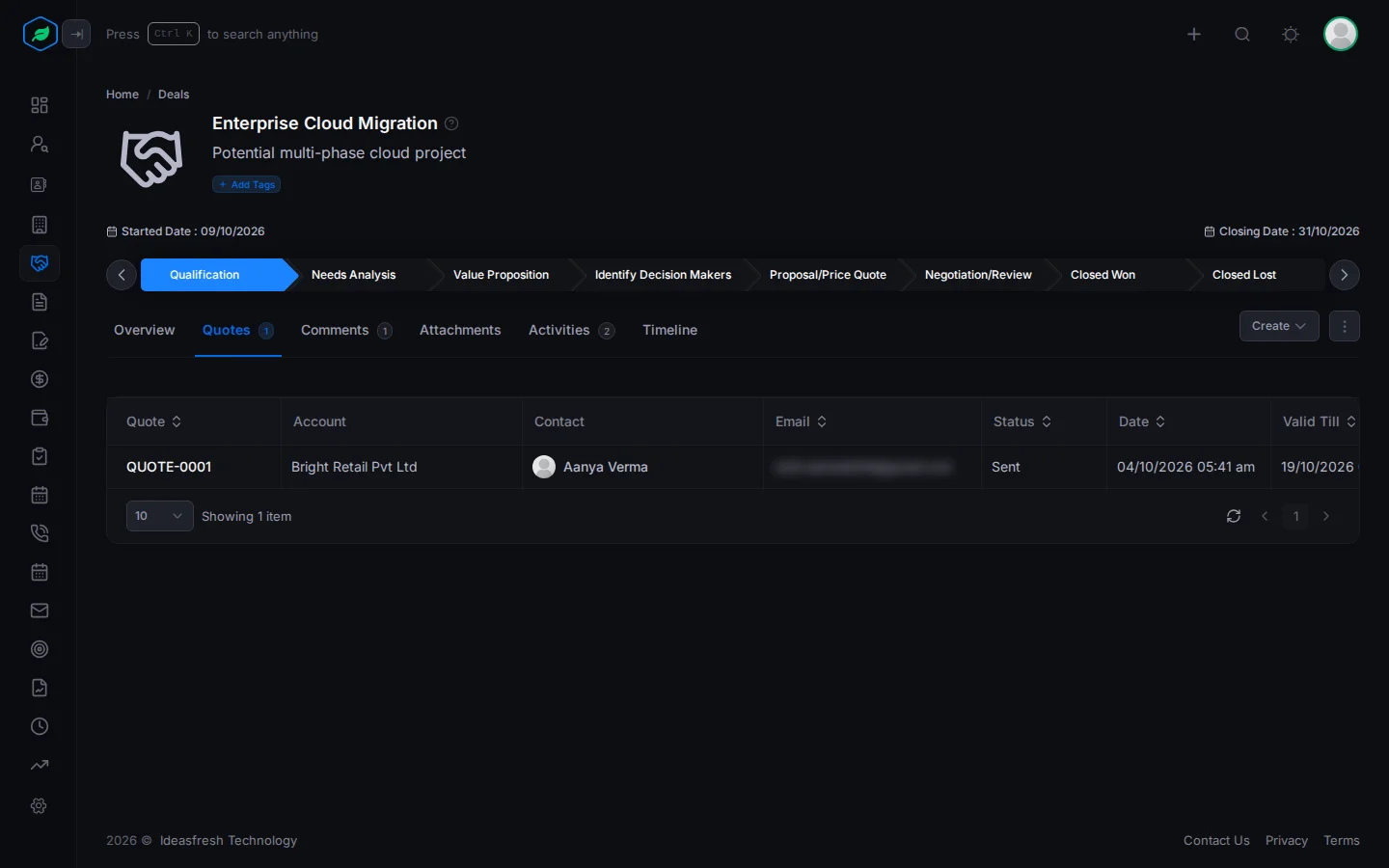Image resolution: width=1389 pixels, height=868 pixels.
Task: Open the leads person-search sidebar icon
Action: click(40, 145)
